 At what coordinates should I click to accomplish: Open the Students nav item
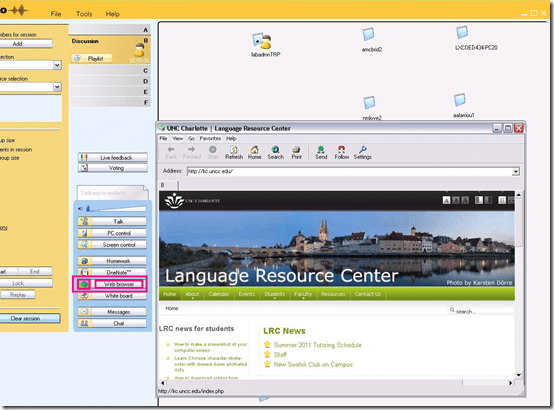[x=274, y=294]
